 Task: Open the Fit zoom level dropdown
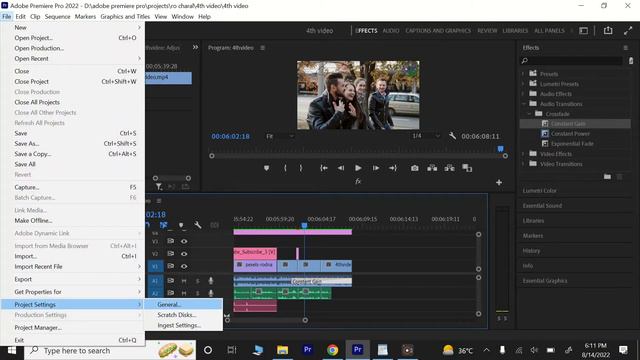280,136
